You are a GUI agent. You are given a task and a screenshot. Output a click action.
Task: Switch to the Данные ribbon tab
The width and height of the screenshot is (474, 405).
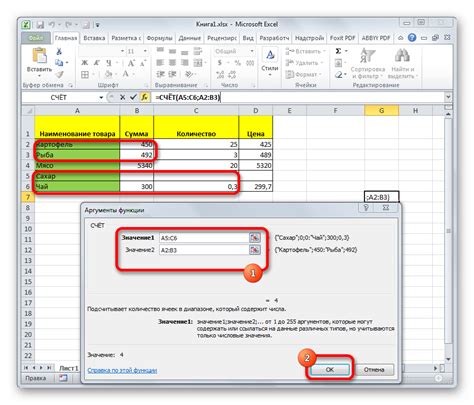click(189, 38)
